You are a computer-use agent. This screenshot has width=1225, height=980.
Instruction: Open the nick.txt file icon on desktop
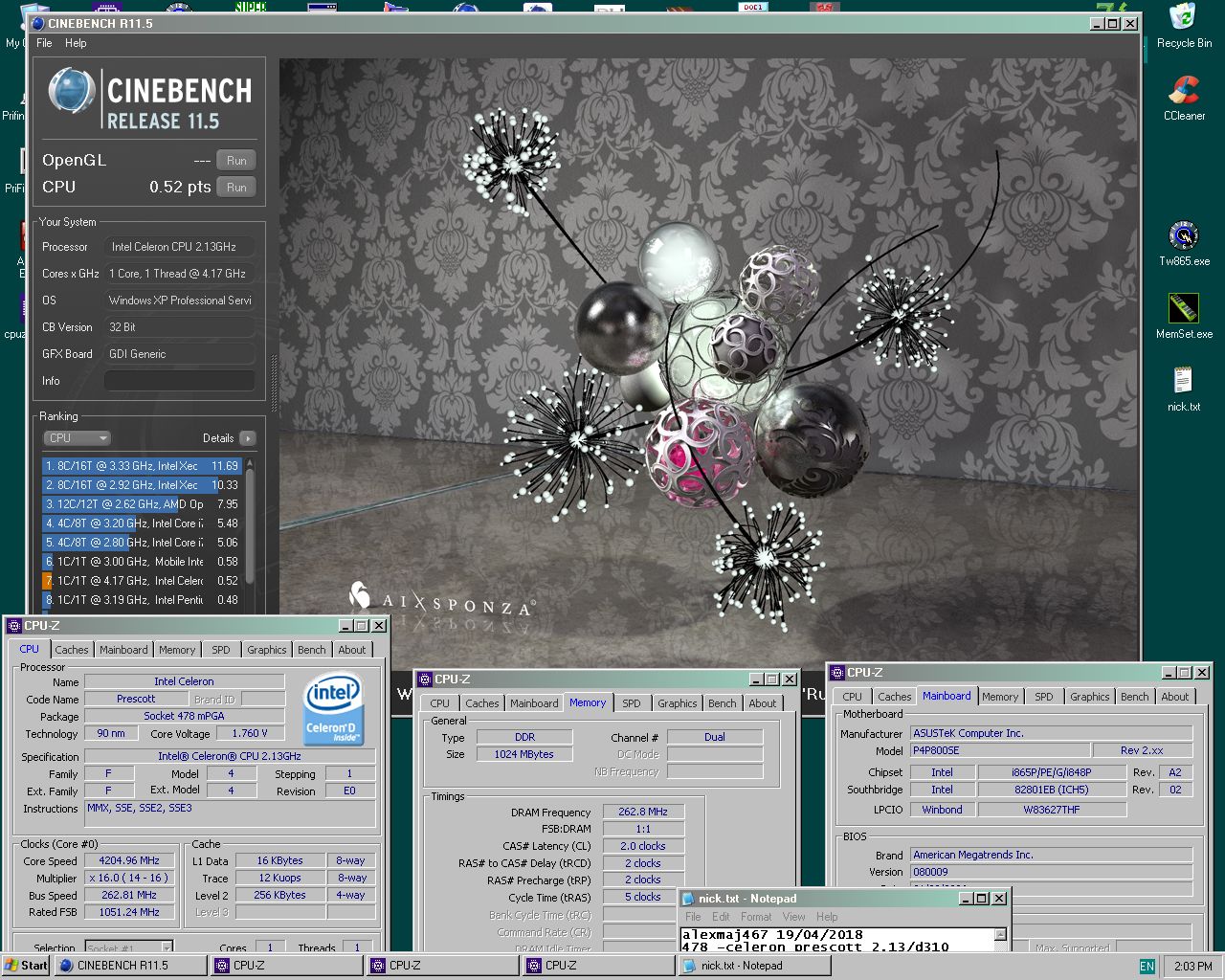pyautogui.click(x=1184, y=390)
